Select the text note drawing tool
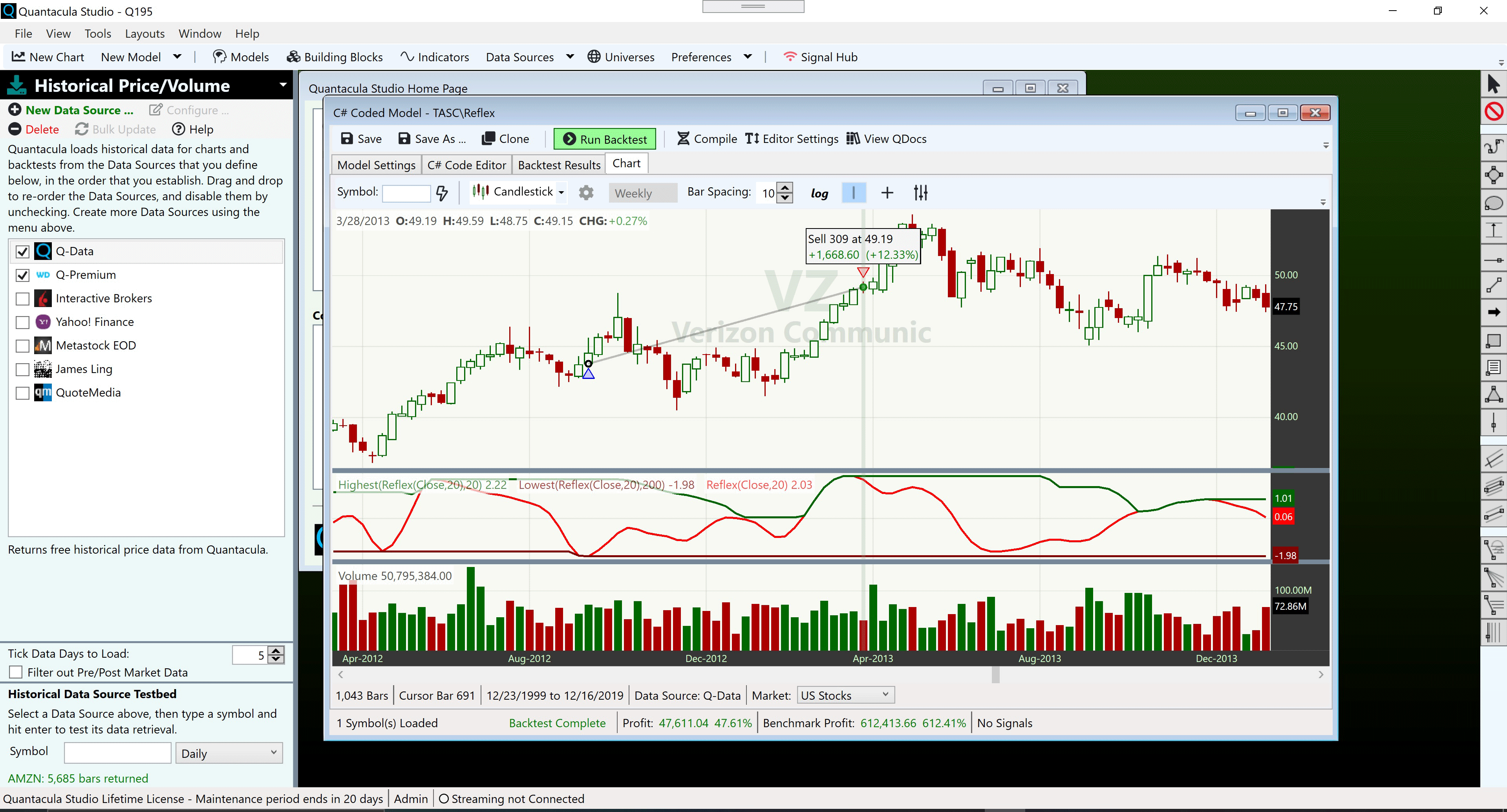This screenshot has height=812, width=1507. pyautogui.click(x=1494, y=368)
